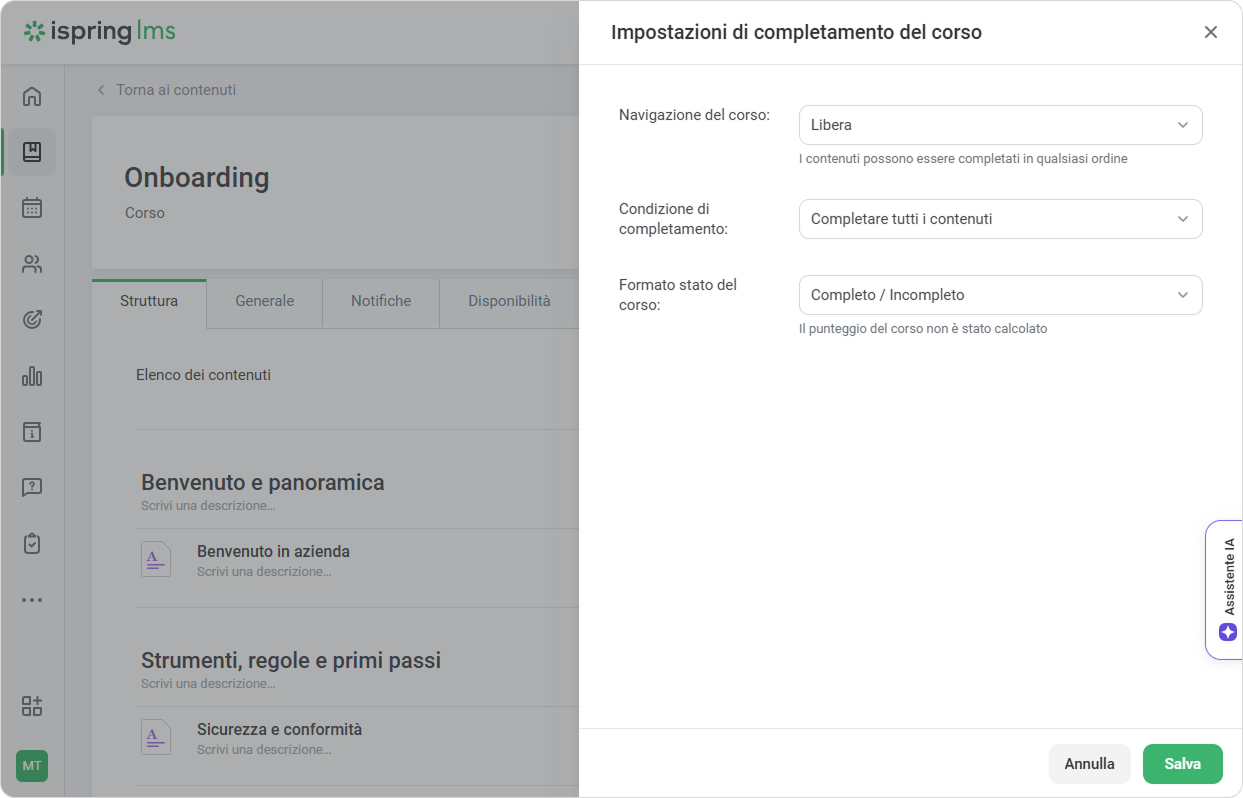The height and width of the screenshot is (798, 1243).
Task: Click the book-shaped Courses sidebar icon
Action: tap(32, 152)
